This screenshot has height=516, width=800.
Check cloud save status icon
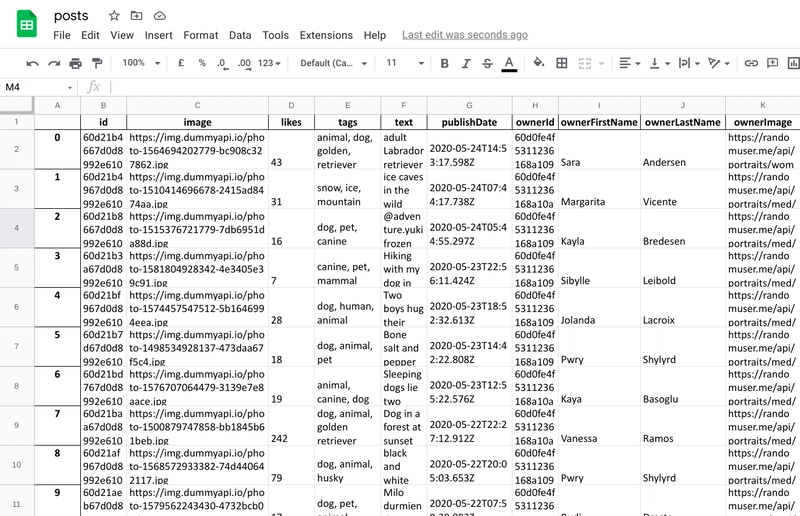click(x=160, y=16)
